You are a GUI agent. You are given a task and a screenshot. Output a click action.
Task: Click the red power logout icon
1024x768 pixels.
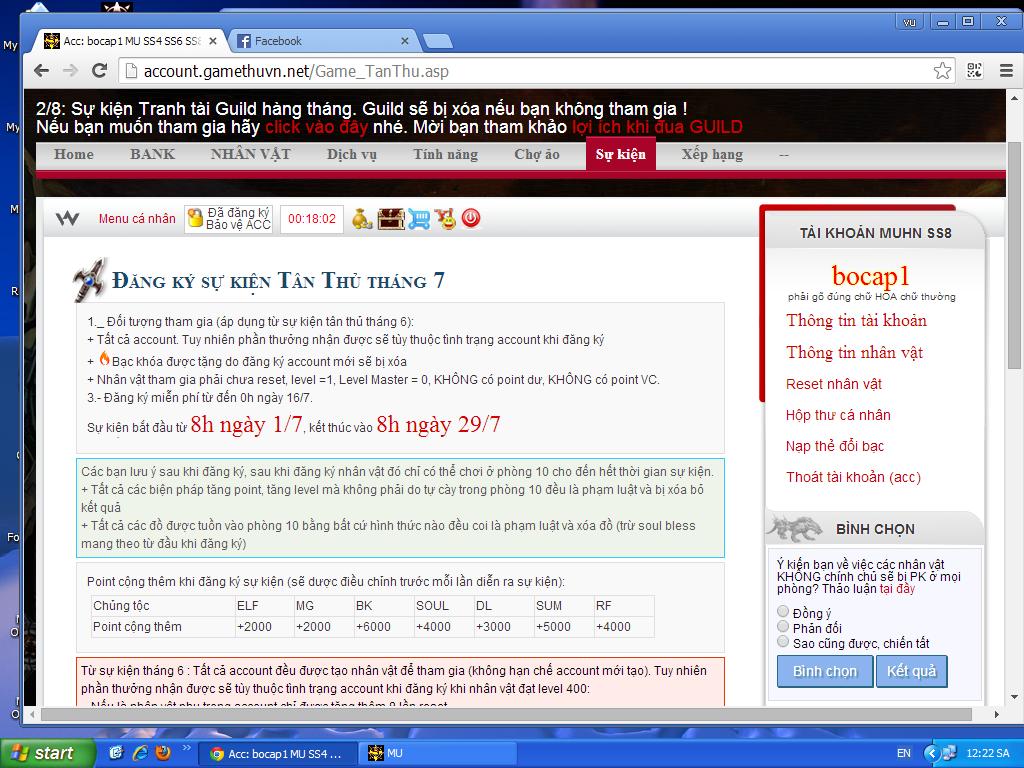471,218
